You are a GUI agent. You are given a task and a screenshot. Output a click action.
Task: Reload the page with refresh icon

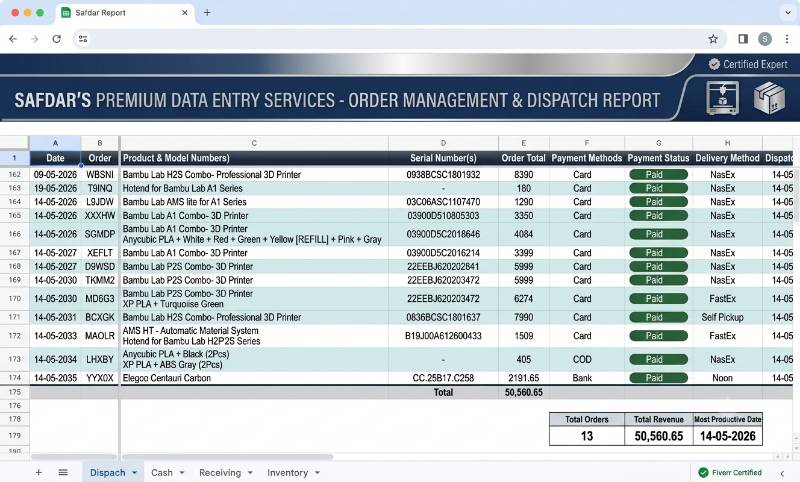tap(57, 39)
